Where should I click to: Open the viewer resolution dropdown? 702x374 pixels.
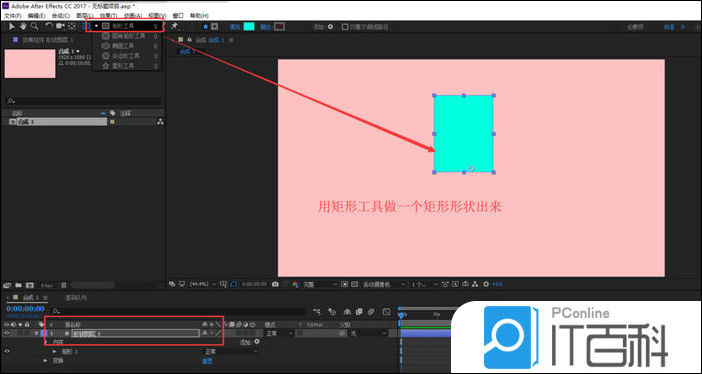pyautogui.click(x=320, y=284)
